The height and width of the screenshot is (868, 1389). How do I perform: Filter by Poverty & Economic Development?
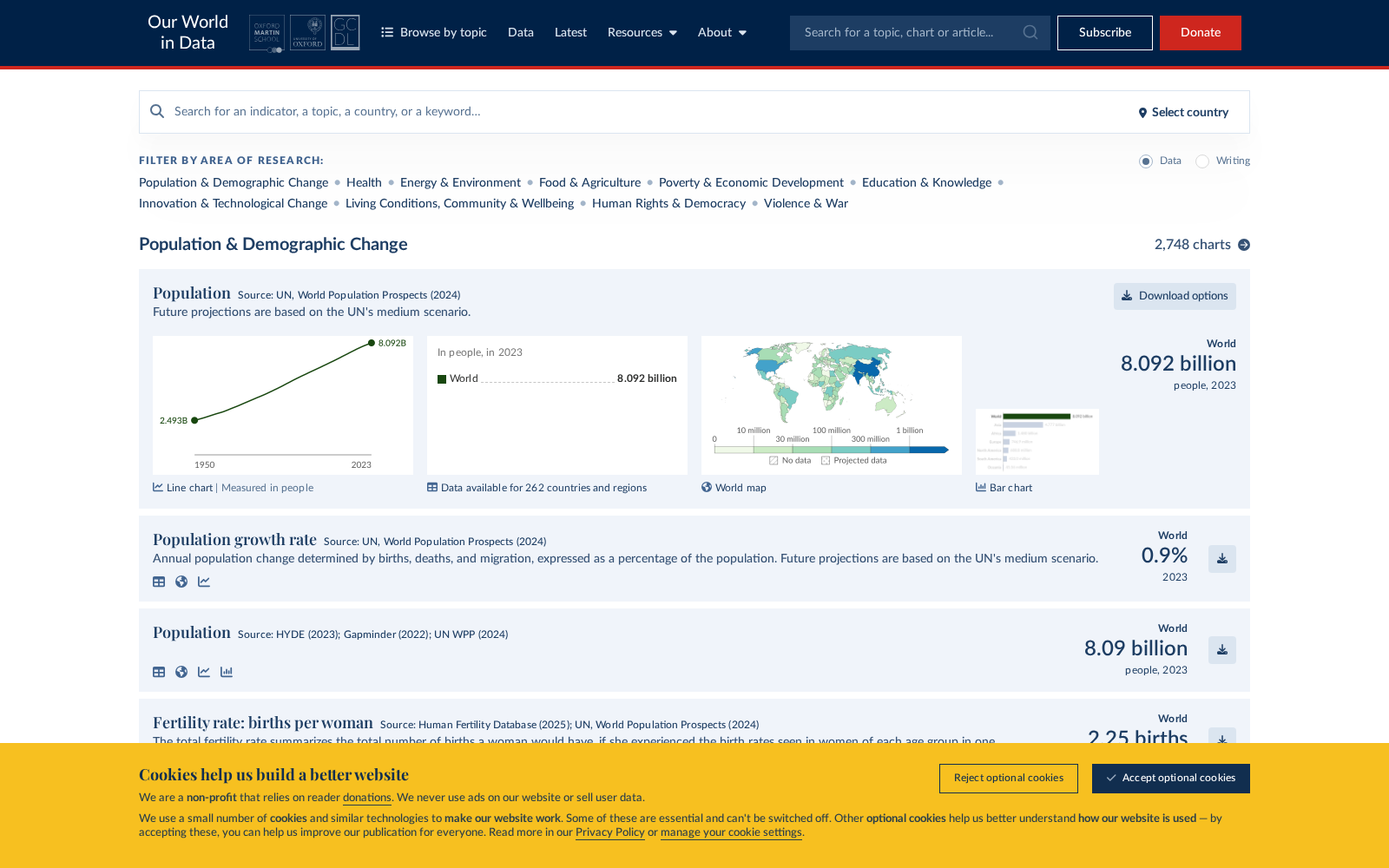(751, 182)
